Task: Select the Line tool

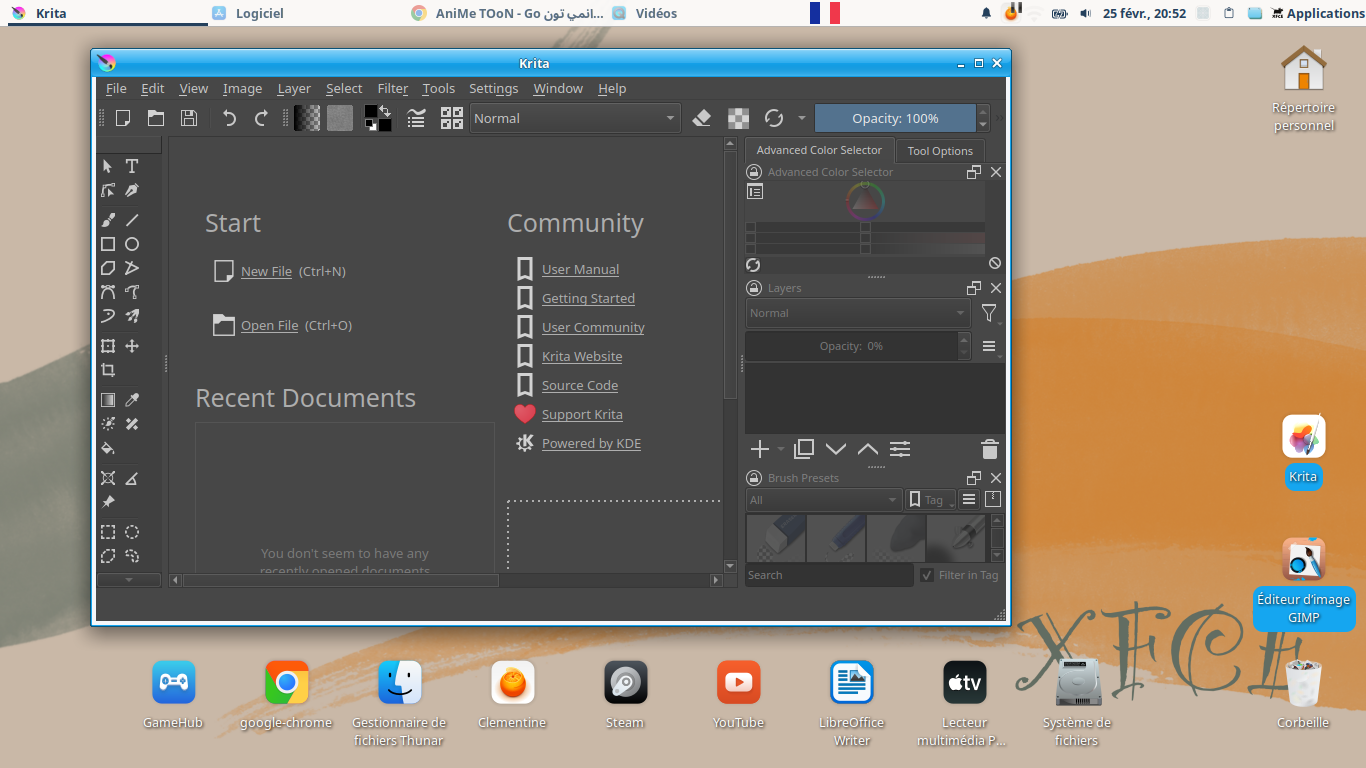Action: pos(131,220)
